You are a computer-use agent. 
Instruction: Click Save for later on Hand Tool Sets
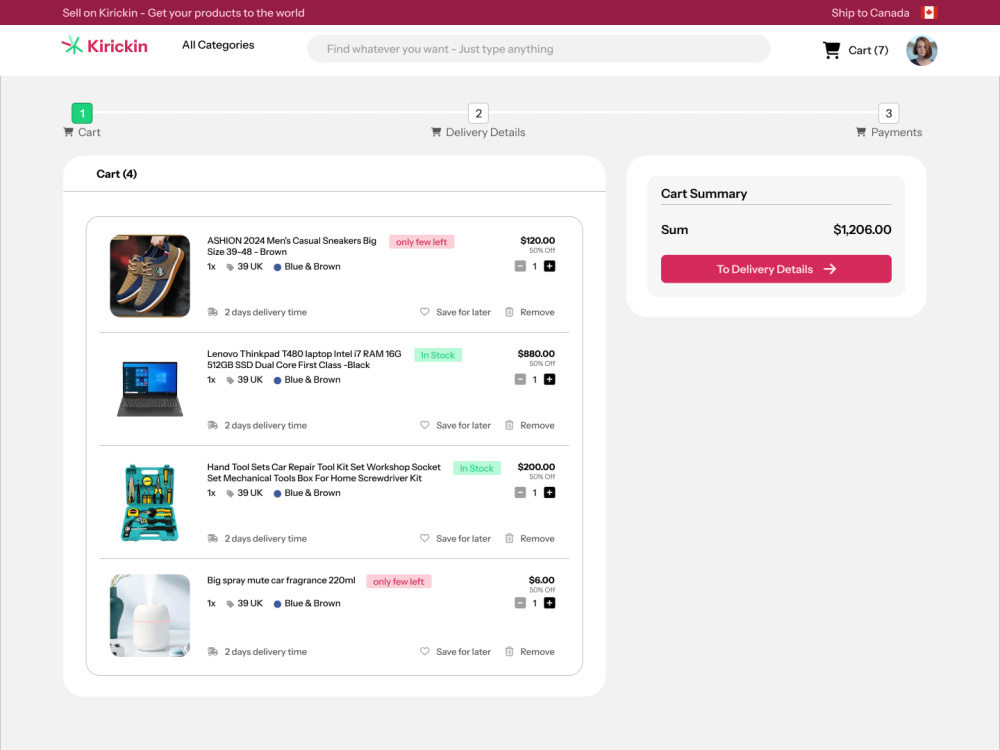pyautogui.click(x=463, y=538)
